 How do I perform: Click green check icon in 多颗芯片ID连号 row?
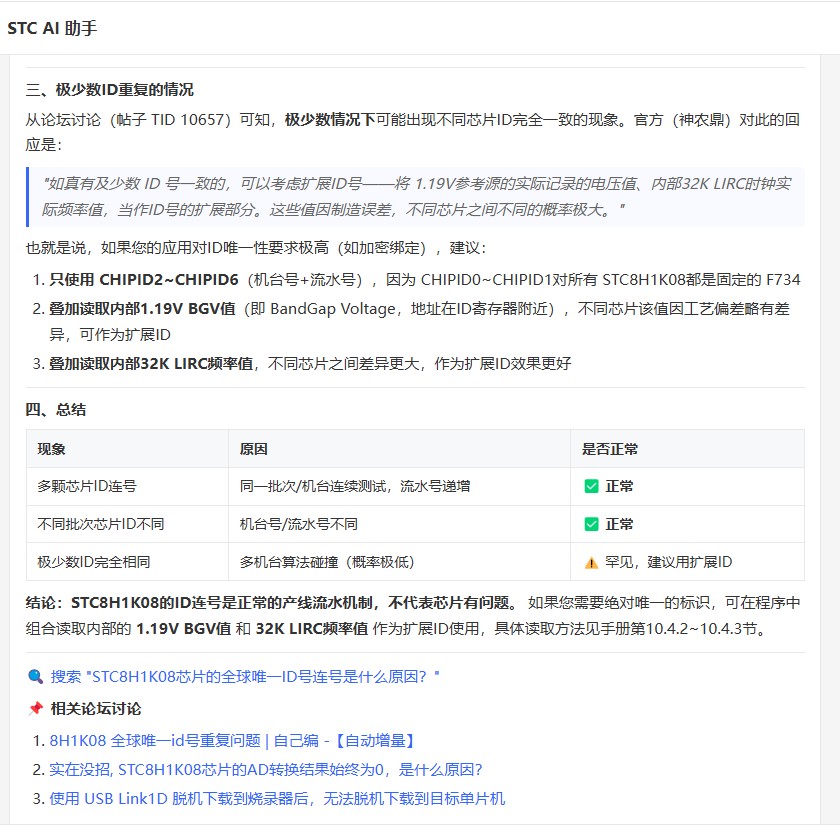pyautogui.click(x=591, y=486)
